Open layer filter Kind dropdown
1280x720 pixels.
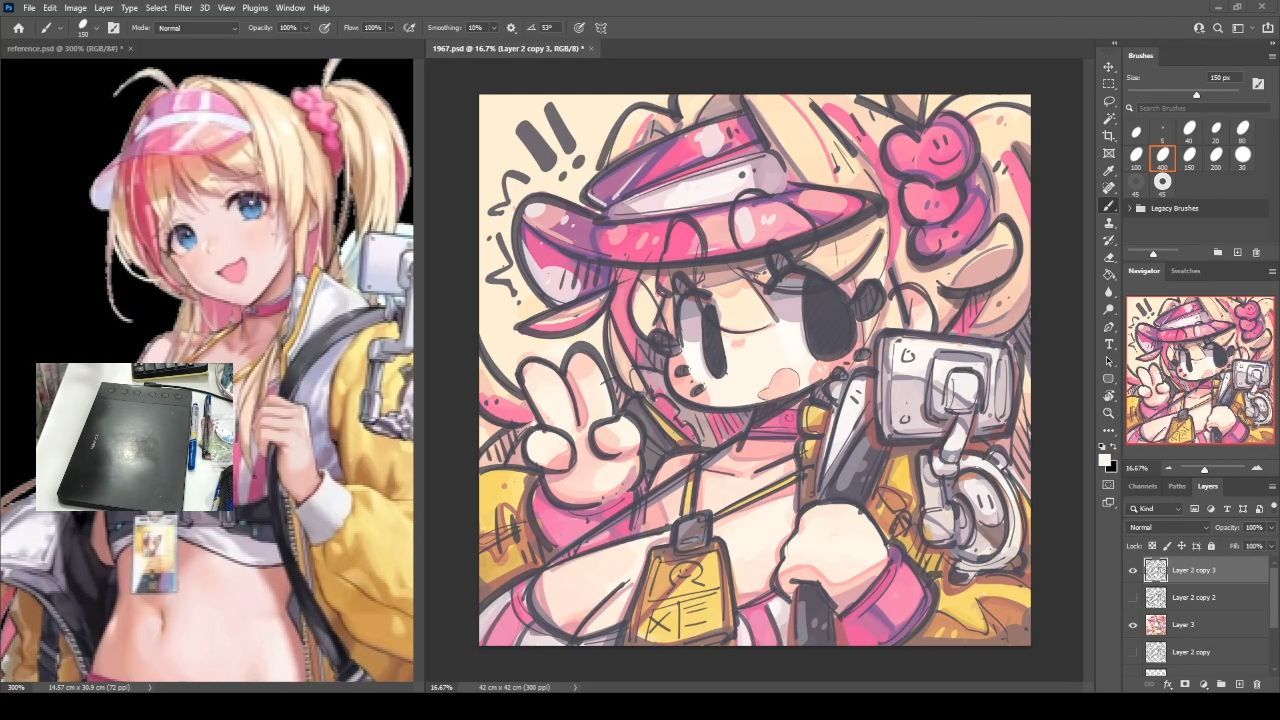[1155, 509]
